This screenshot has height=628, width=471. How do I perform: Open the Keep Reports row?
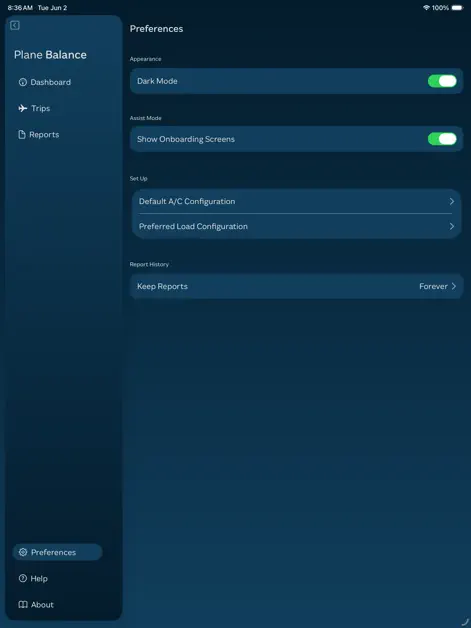click(296, 286)
